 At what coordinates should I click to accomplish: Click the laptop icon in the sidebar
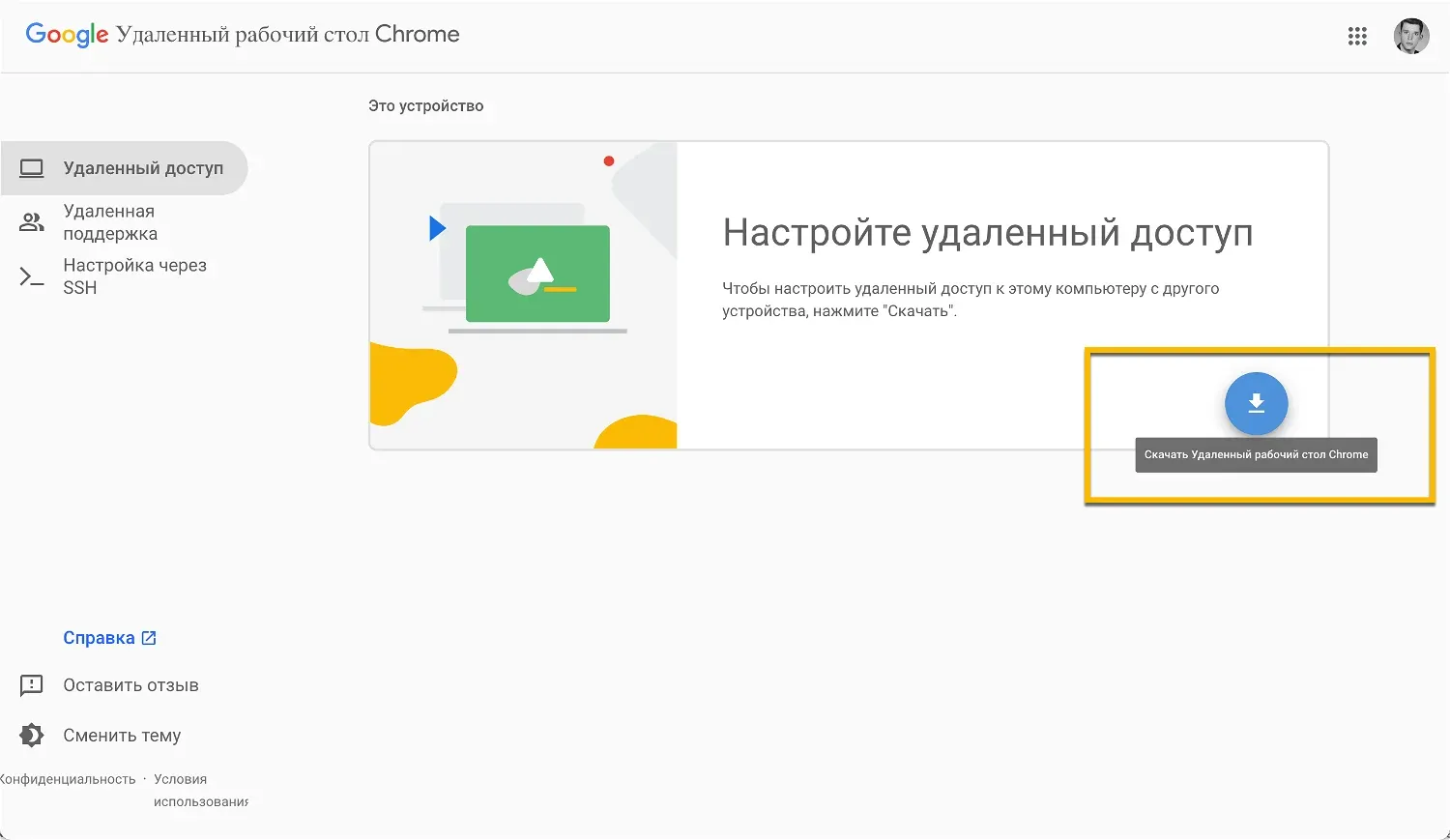tap(32, 168)
